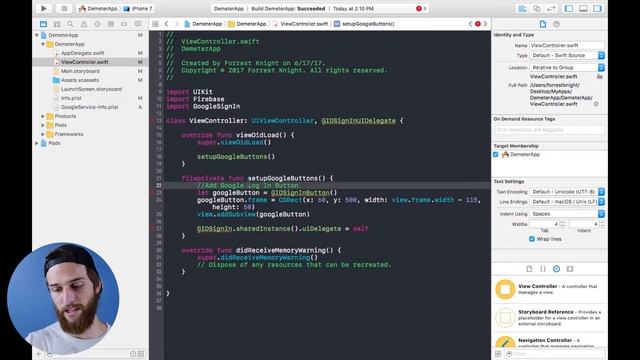Run the app with the Play button
Viewport: 640px width, 360px height.
(44, 8)
